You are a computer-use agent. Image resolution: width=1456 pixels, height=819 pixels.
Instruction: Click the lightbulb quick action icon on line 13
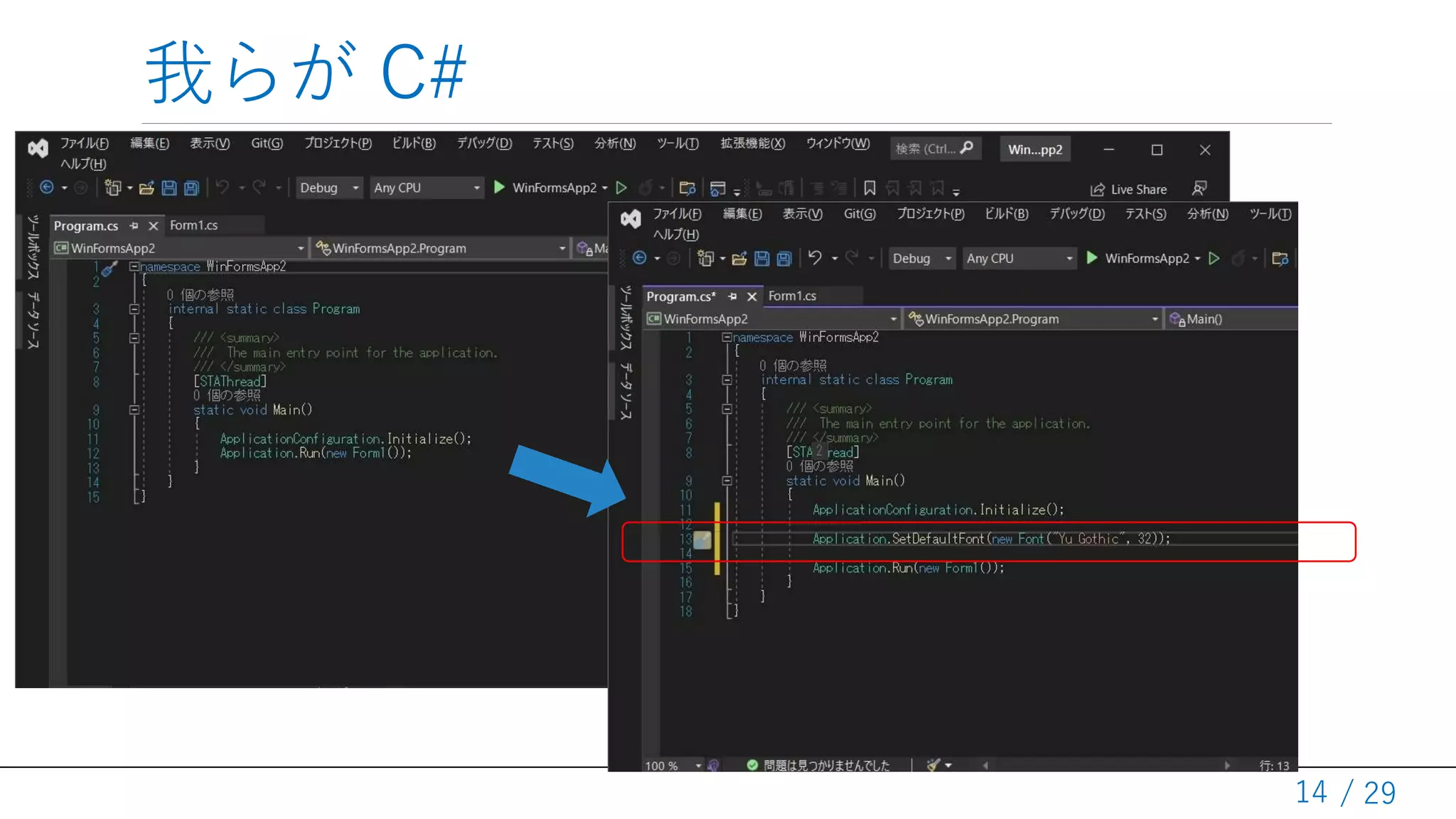[x=702, y=540]
